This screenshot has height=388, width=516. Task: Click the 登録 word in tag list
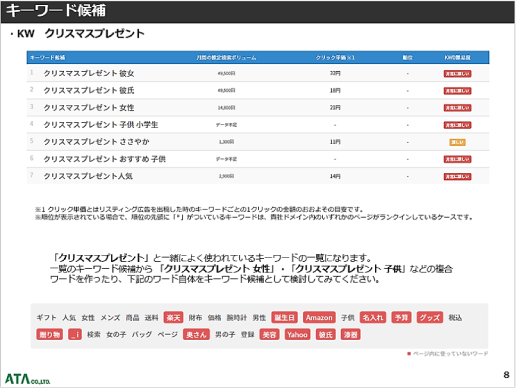coord(248,335)
